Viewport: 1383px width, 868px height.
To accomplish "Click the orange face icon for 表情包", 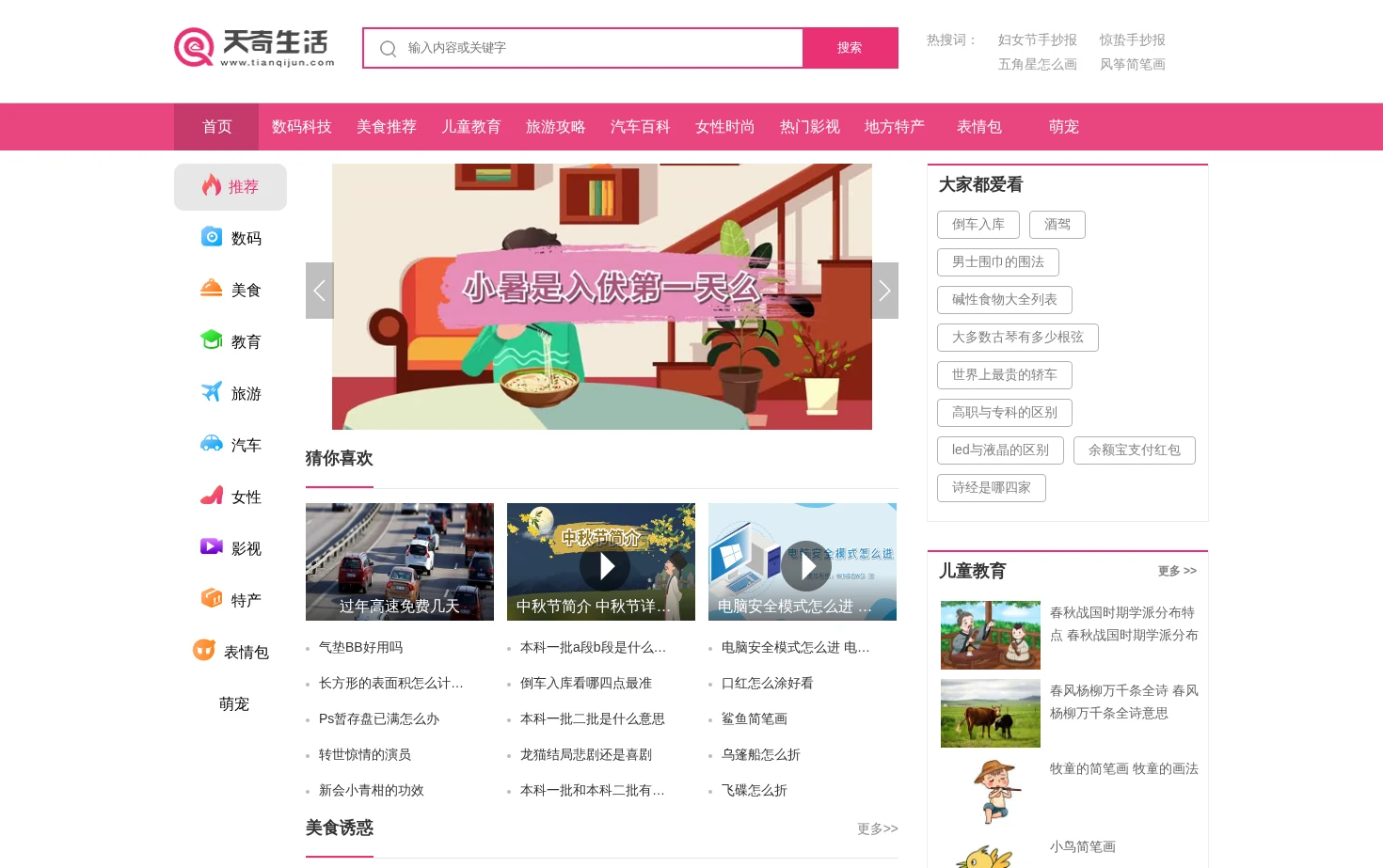I will tap(204, 650).
